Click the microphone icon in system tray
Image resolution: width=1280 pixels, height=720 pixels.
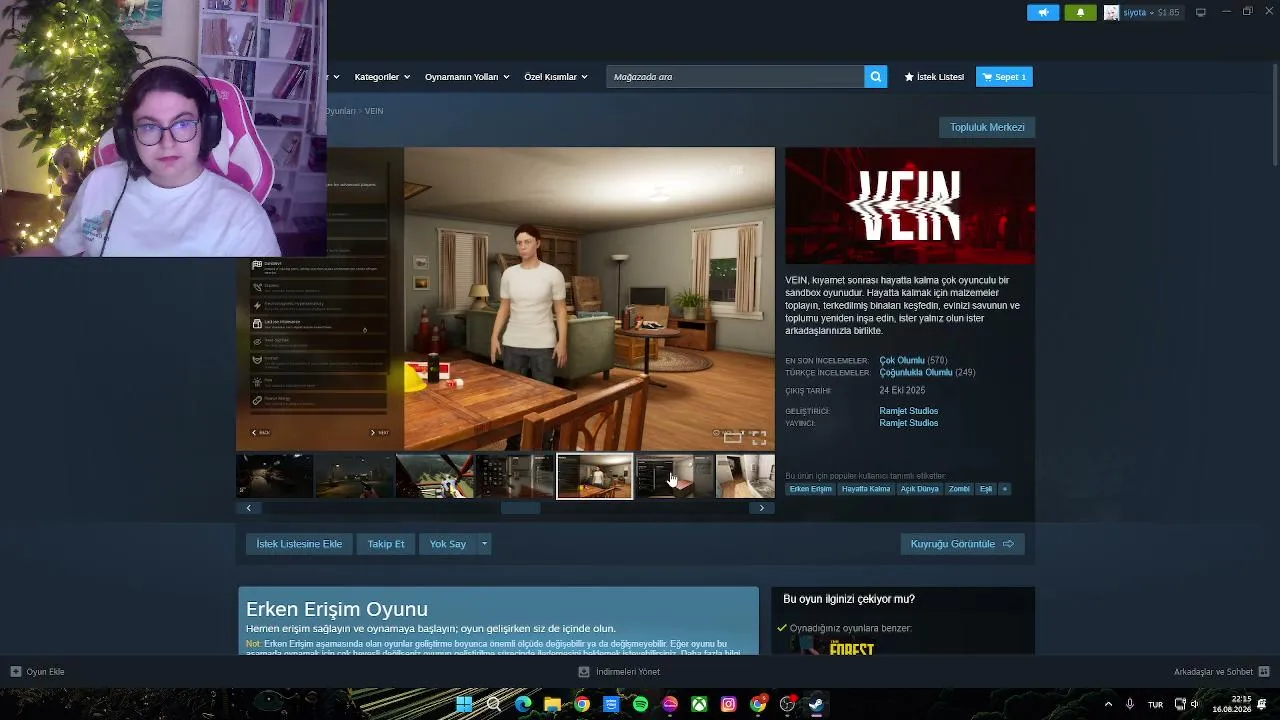coord(1130,704)
